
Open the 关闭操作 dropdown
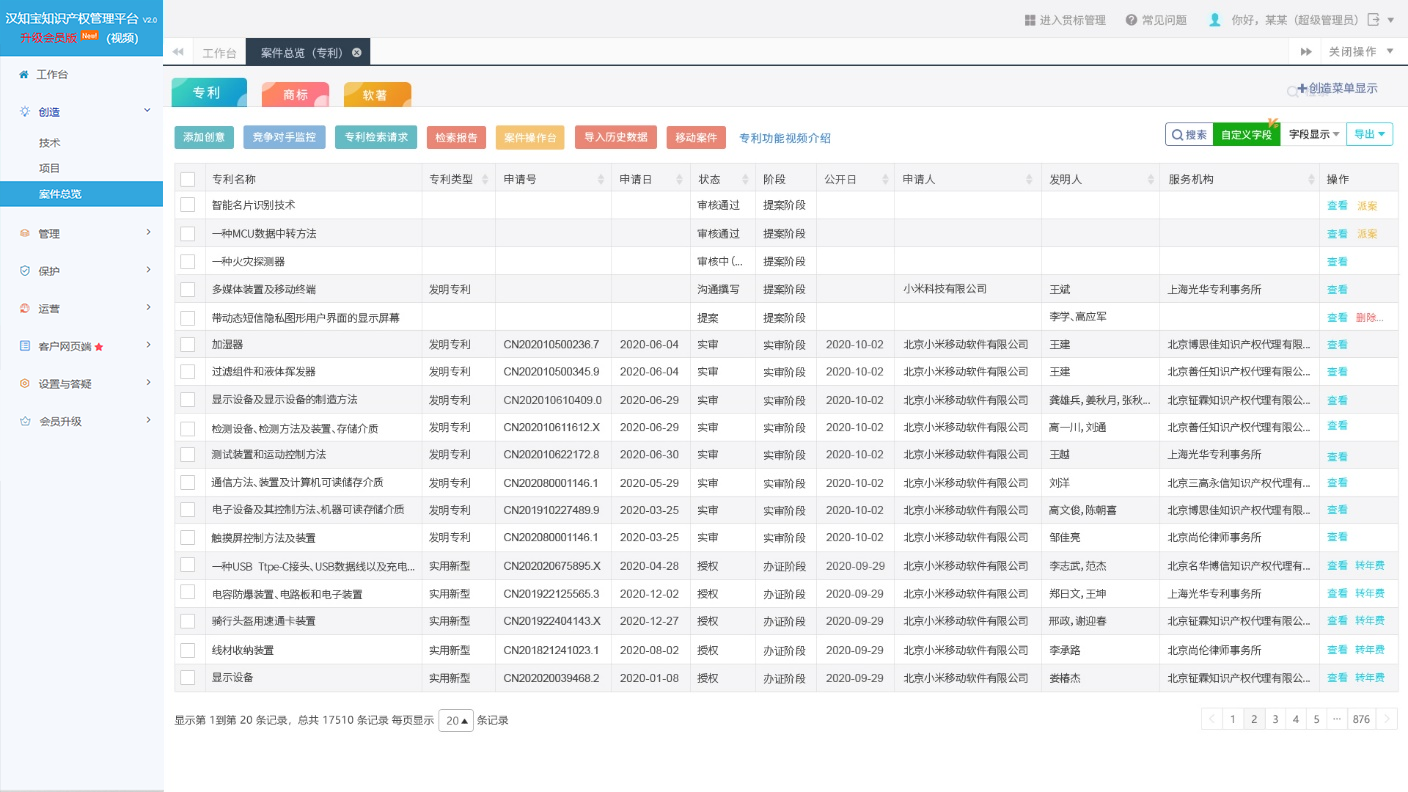point(1359,52)
